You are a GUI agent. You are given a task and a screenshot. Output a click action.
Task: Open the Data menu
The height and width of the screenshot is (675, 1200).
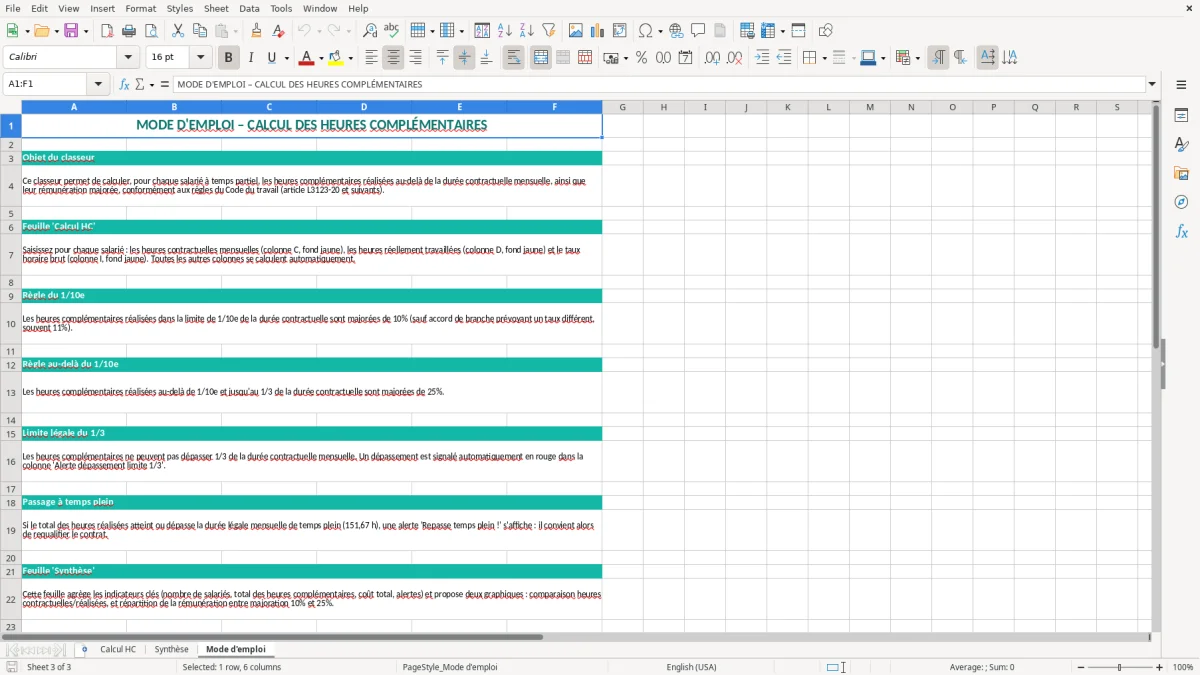pos(249,8)
